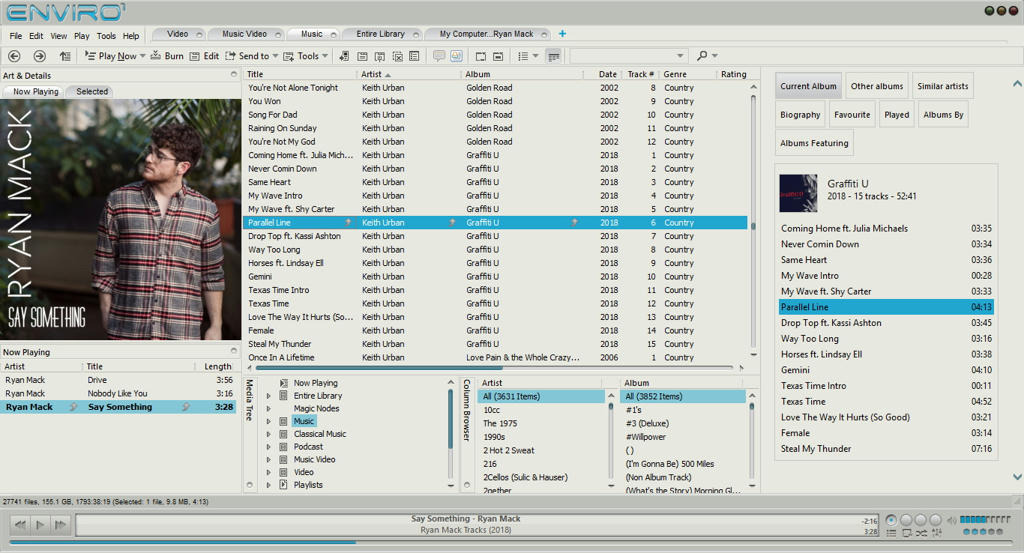The height and width of the screenshot is (553, 1024).
Task: Click the Burn disc toolbar button
Action: (167, 56)
